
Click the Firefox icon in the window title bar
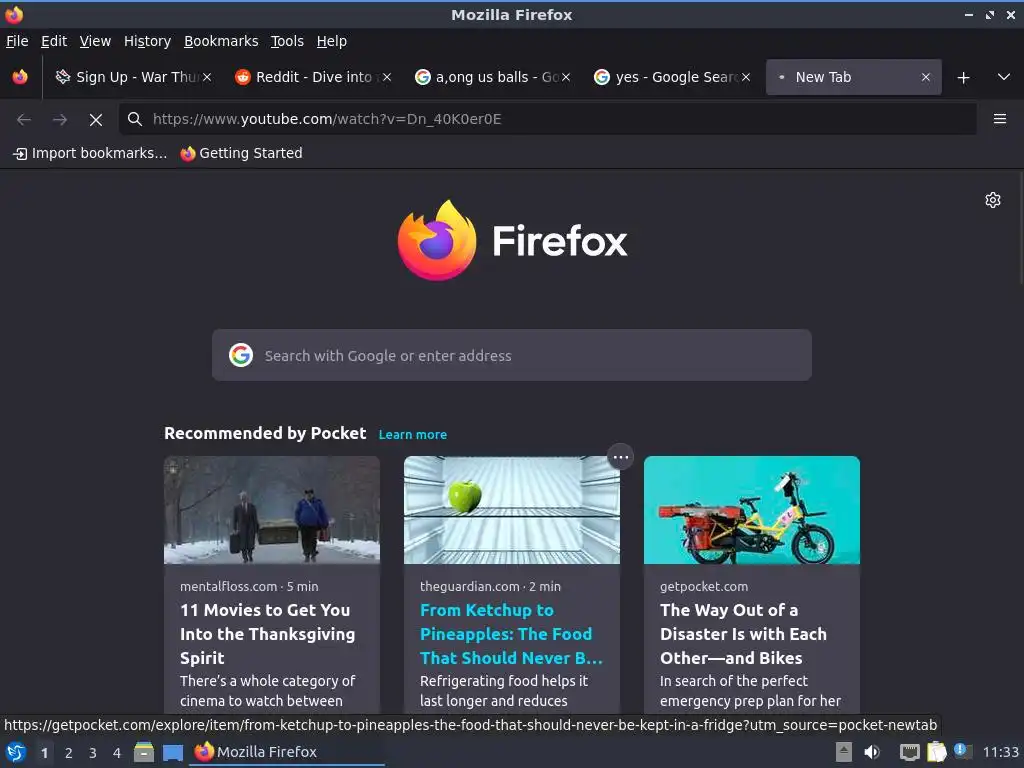14,14
